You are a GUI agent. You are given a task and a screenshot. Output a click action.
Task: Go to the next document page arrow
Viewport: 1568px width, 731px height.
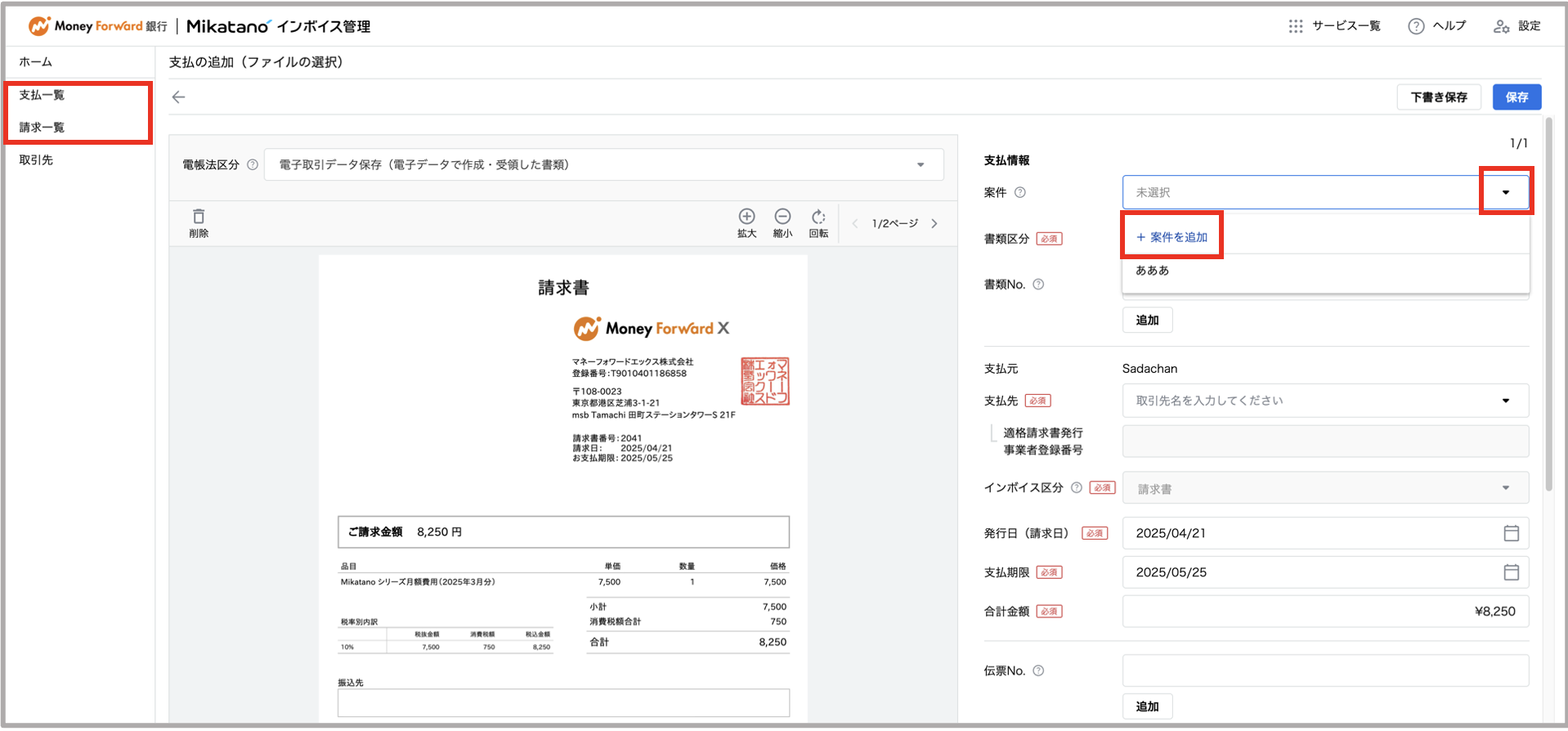point(934,223)
